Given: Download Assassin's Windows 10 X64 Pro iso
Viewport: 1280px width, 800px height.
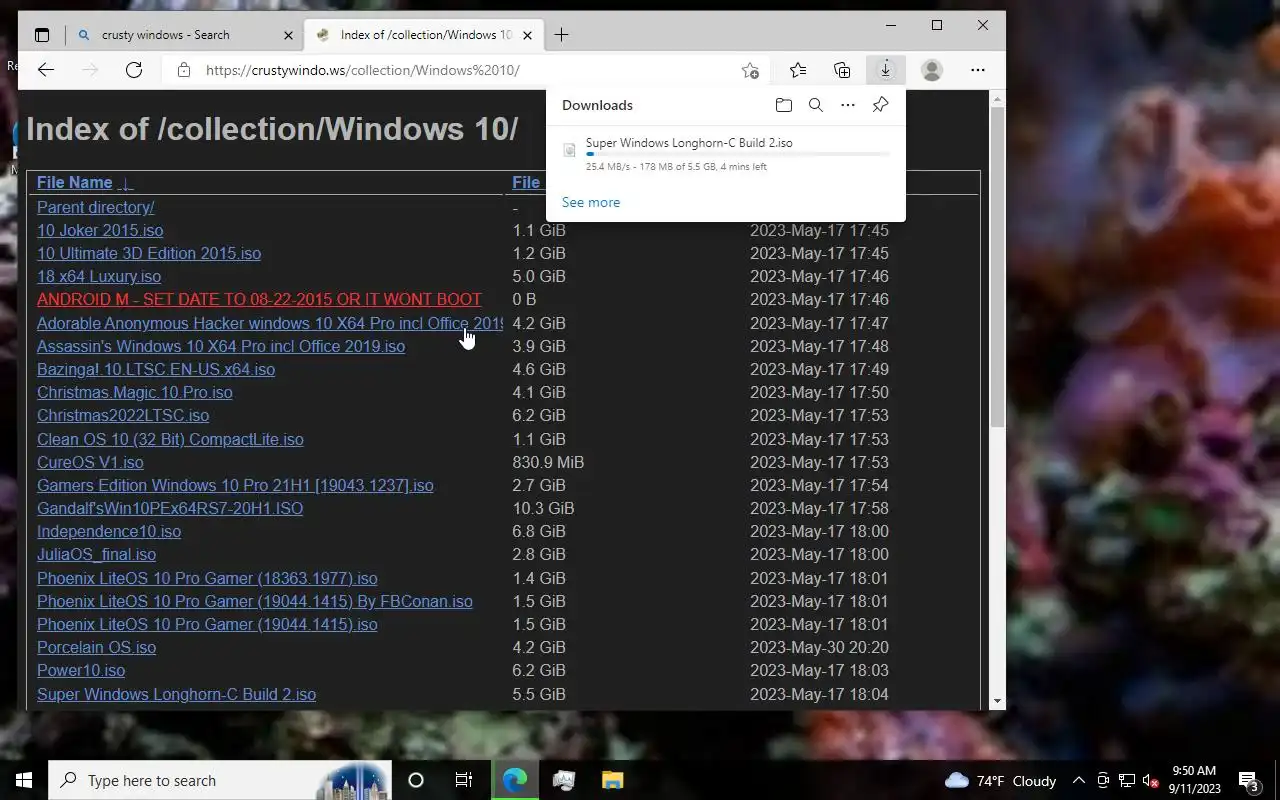Looking at the screenshot, I should click(x=221, y=346).
